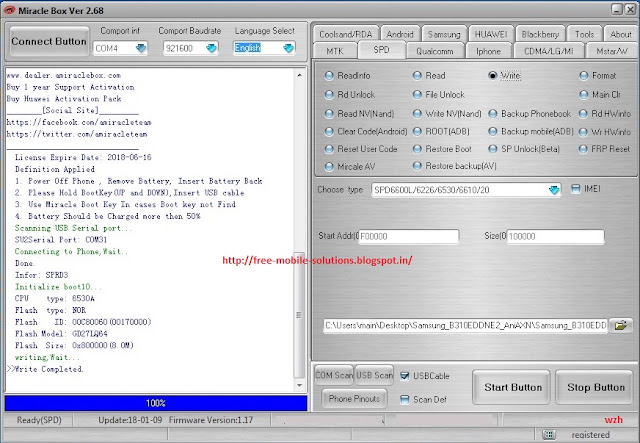Select Mircale AV radio button
The height and width of the screenshot is (443, 640).
(x=329, y=167)
